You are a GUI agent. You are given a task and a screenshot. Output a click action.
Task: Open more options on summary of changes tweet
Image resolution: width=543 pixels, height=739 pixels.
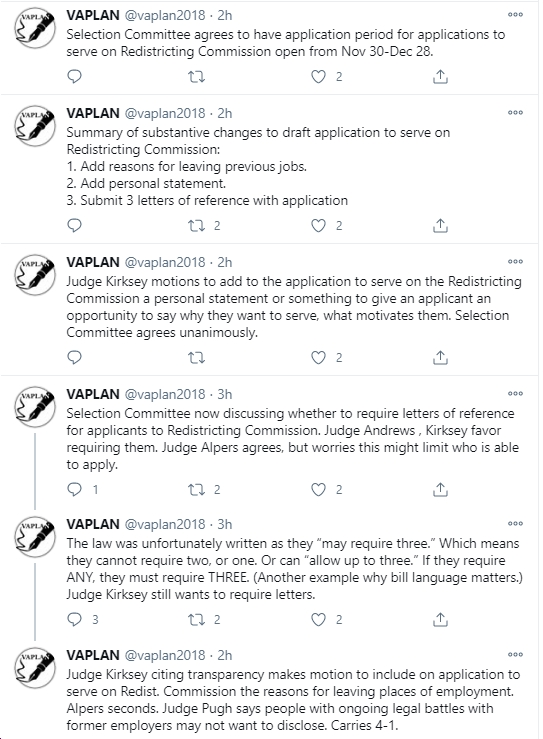515,113
